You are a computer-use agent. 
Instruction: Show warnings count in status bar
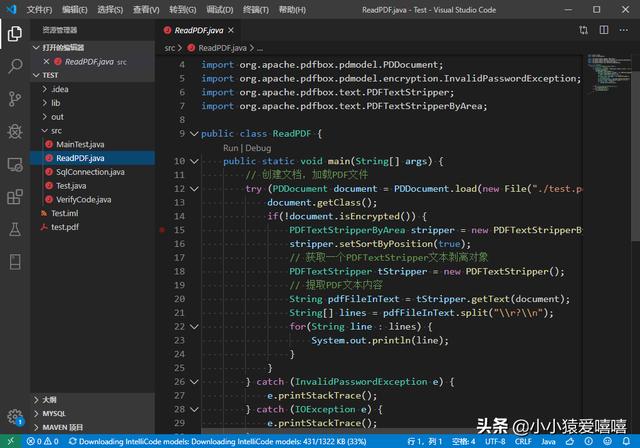[x=51, y=441]
